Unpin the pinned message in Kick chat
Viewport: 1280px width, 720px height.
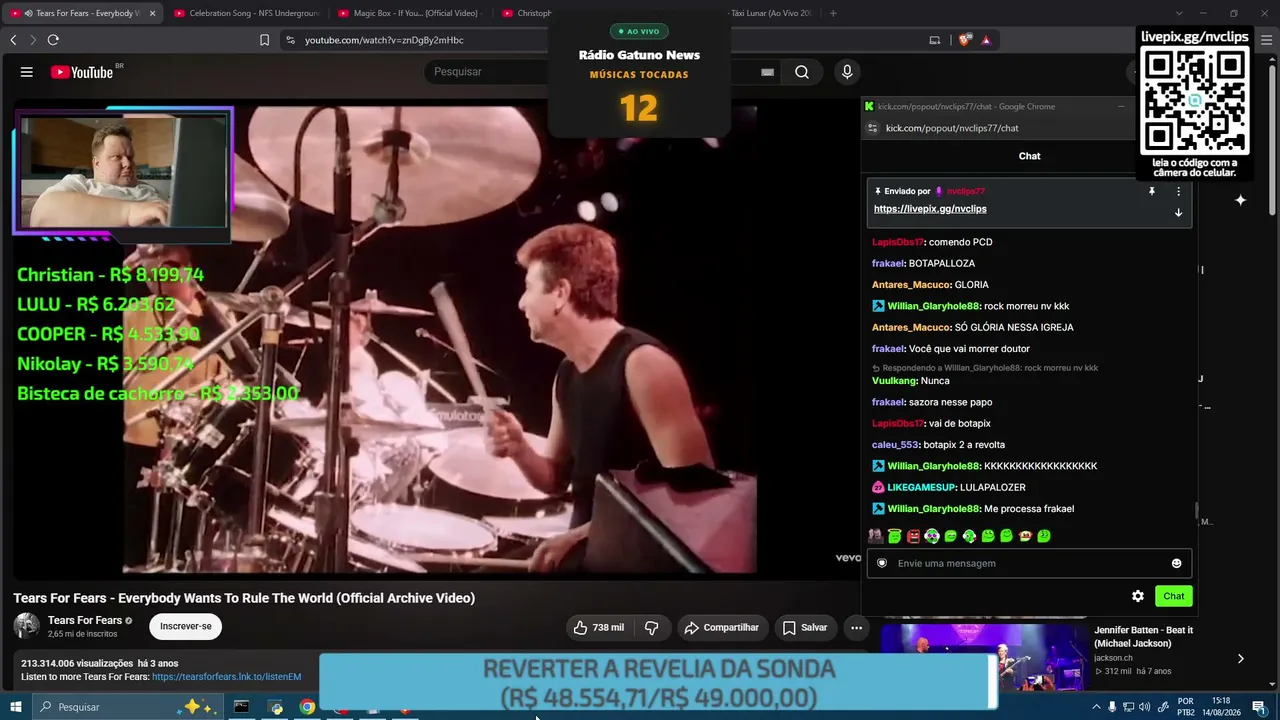[1152, 191]
